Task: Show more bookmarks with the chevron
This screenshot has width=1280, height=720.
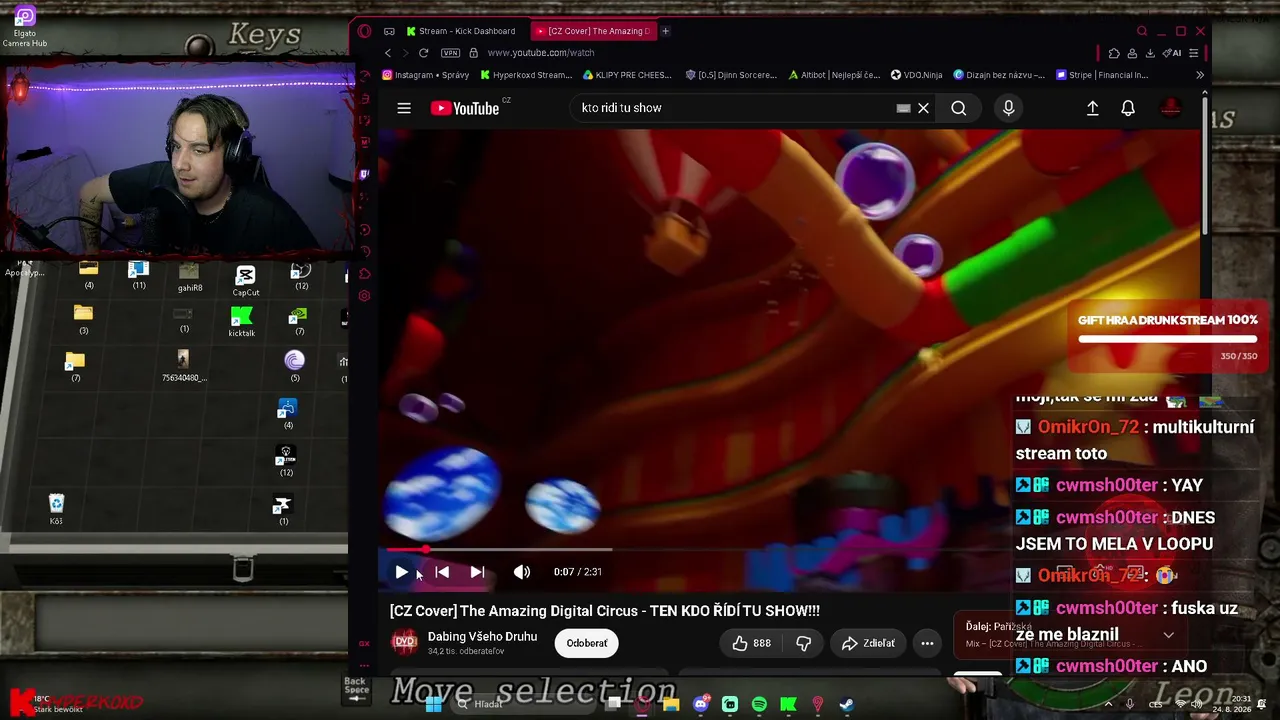Action: (x=1200, y=75)
